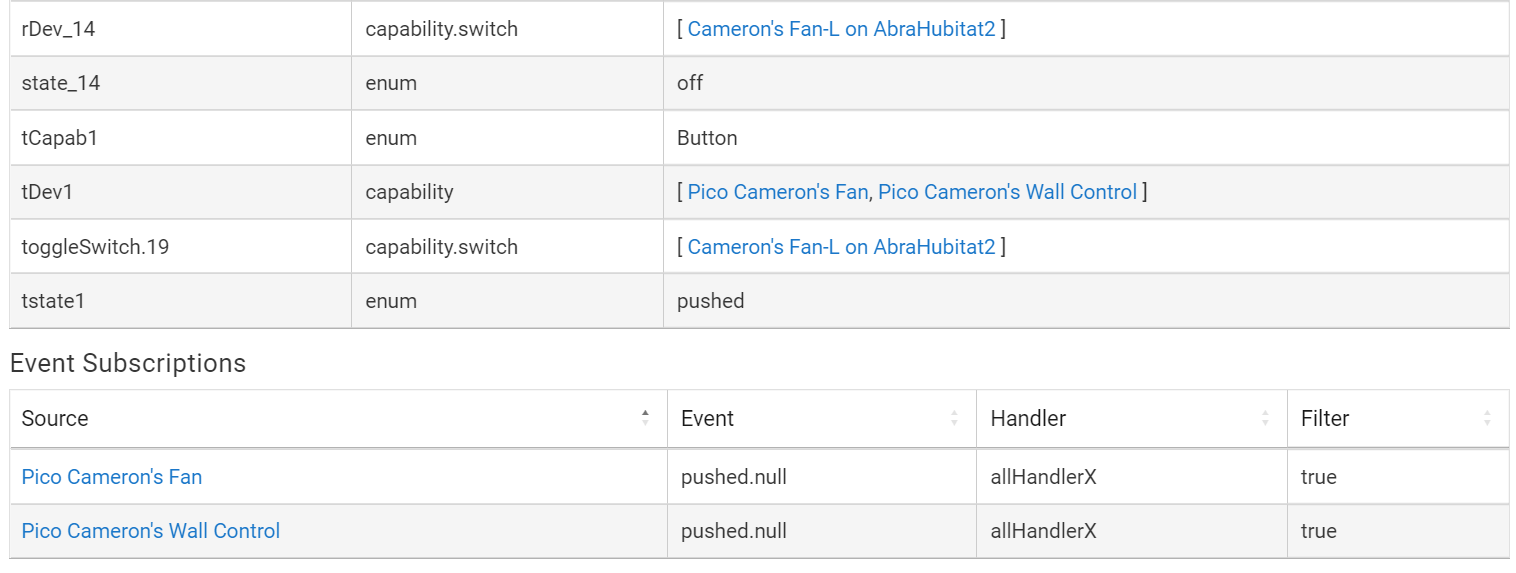The height and width of the screenshot is (573, 1516).
Task: Open Pico Cameron's Wall Control in tDev1 row
Action: pyautogui.click(x=1007, y=192)
